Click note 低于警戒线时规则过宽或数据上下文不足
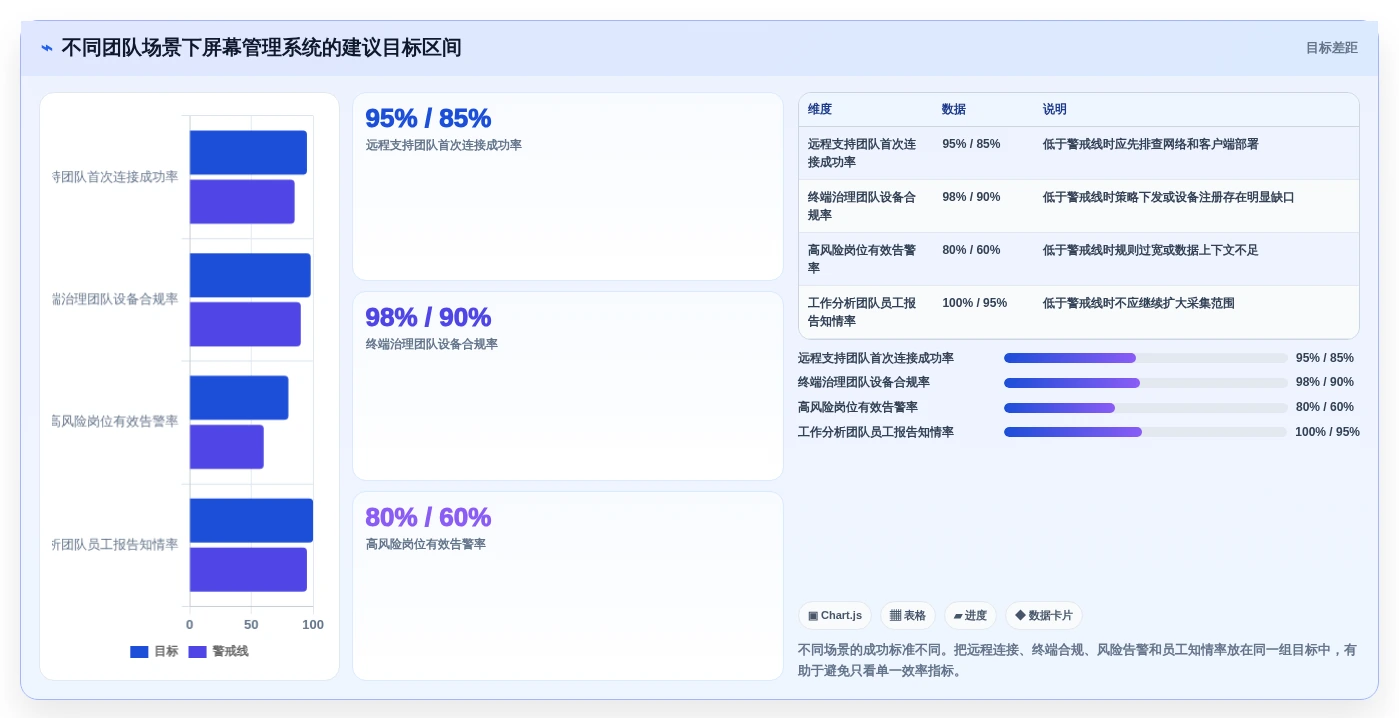The width and height of the screenshot is (1399, 718). (x=1151, y=250)
